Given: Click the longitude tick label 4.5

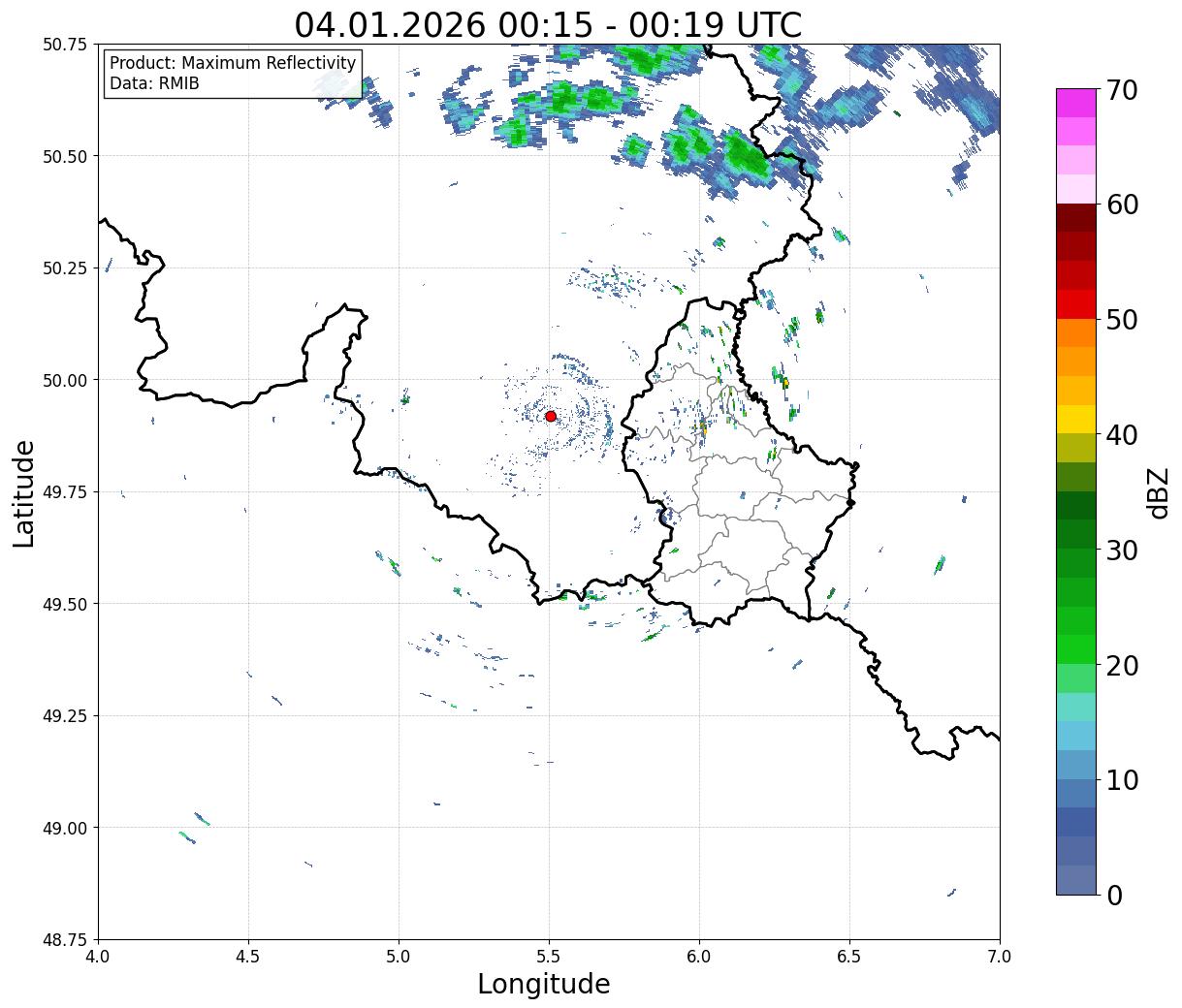Looking at the screenshot, I should click(x=248, y=957).
